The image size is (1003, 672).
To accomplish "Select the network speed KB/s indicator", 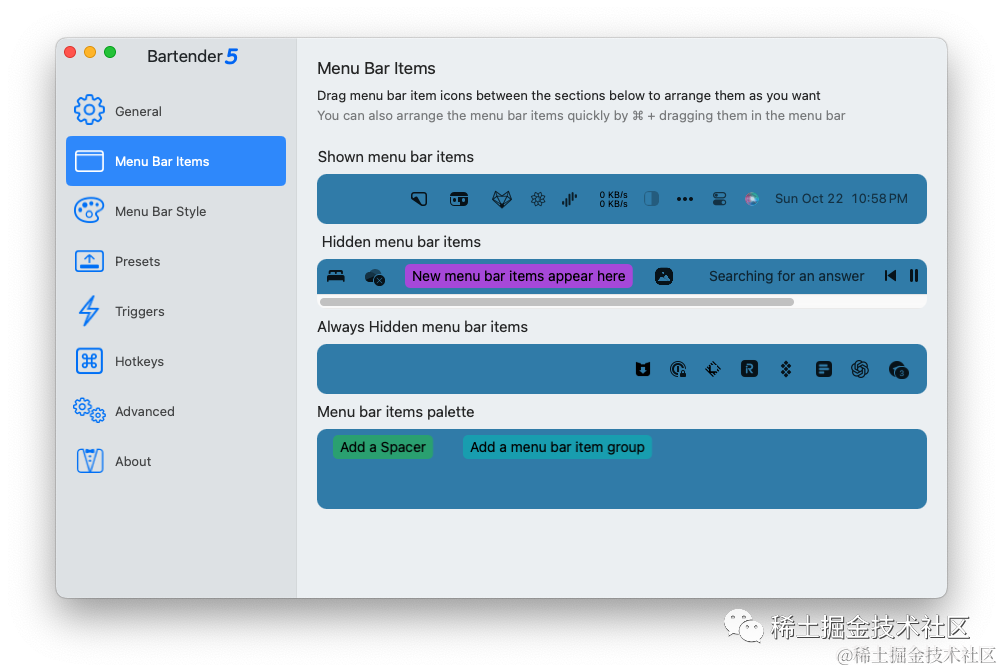I will coord(613,199).
